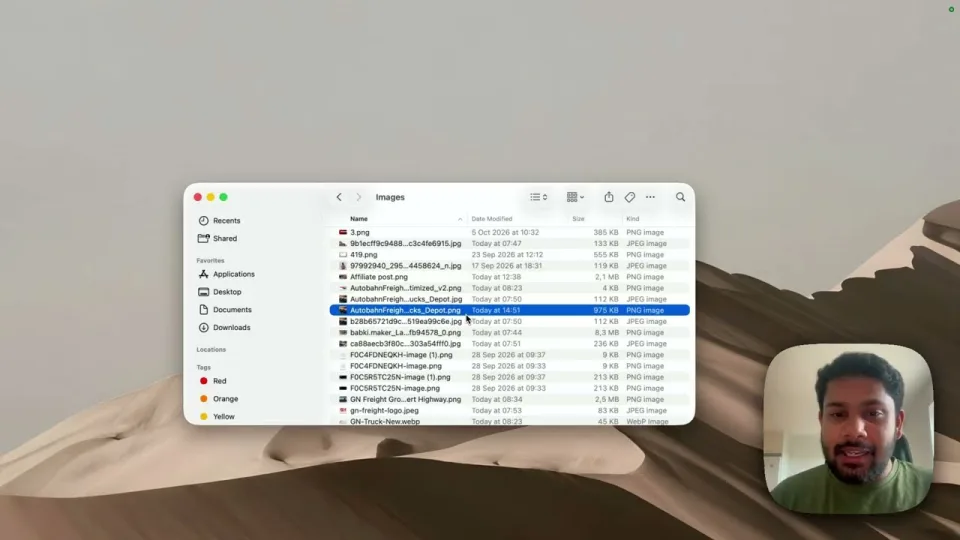Sort by the Kind column header
This screenshot has width=960, height=540.
click(632, 219)
